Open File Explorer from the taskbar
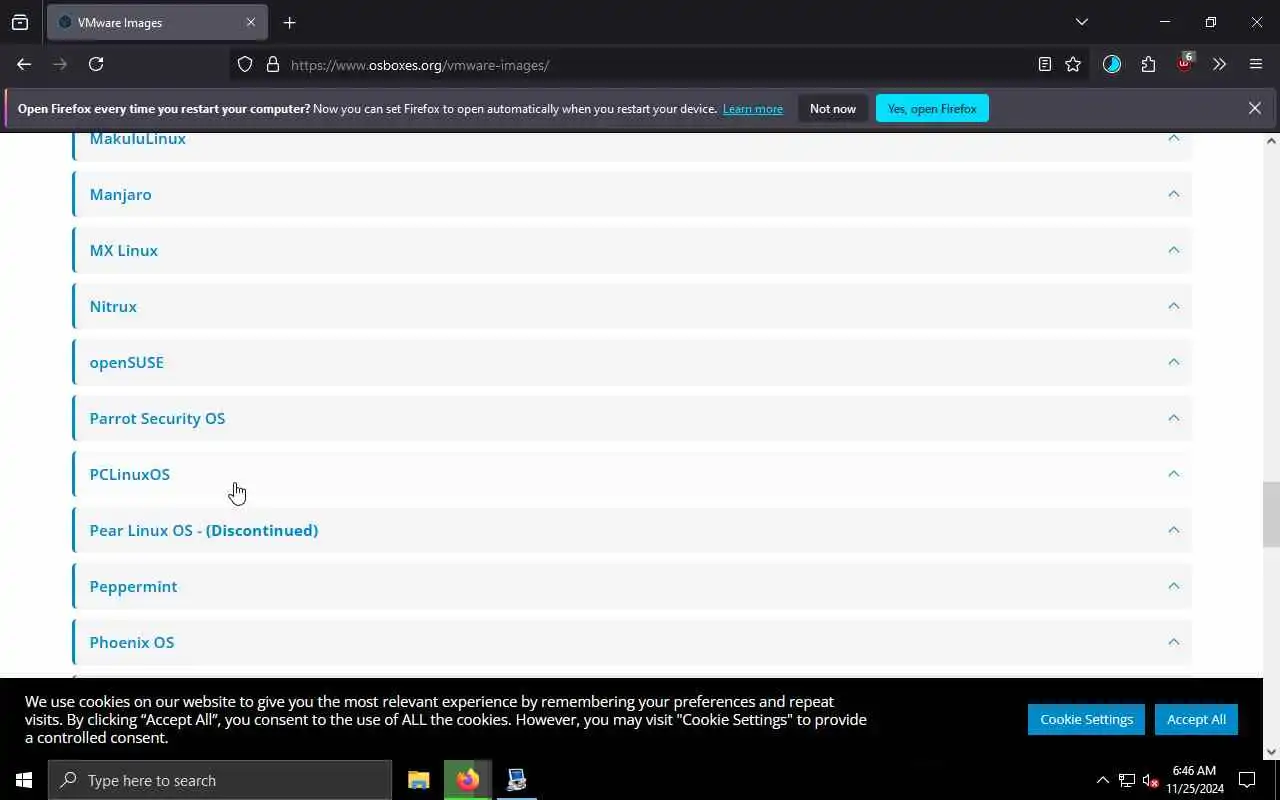This screenshot has width=1280, height=800. tap(419, 780)
